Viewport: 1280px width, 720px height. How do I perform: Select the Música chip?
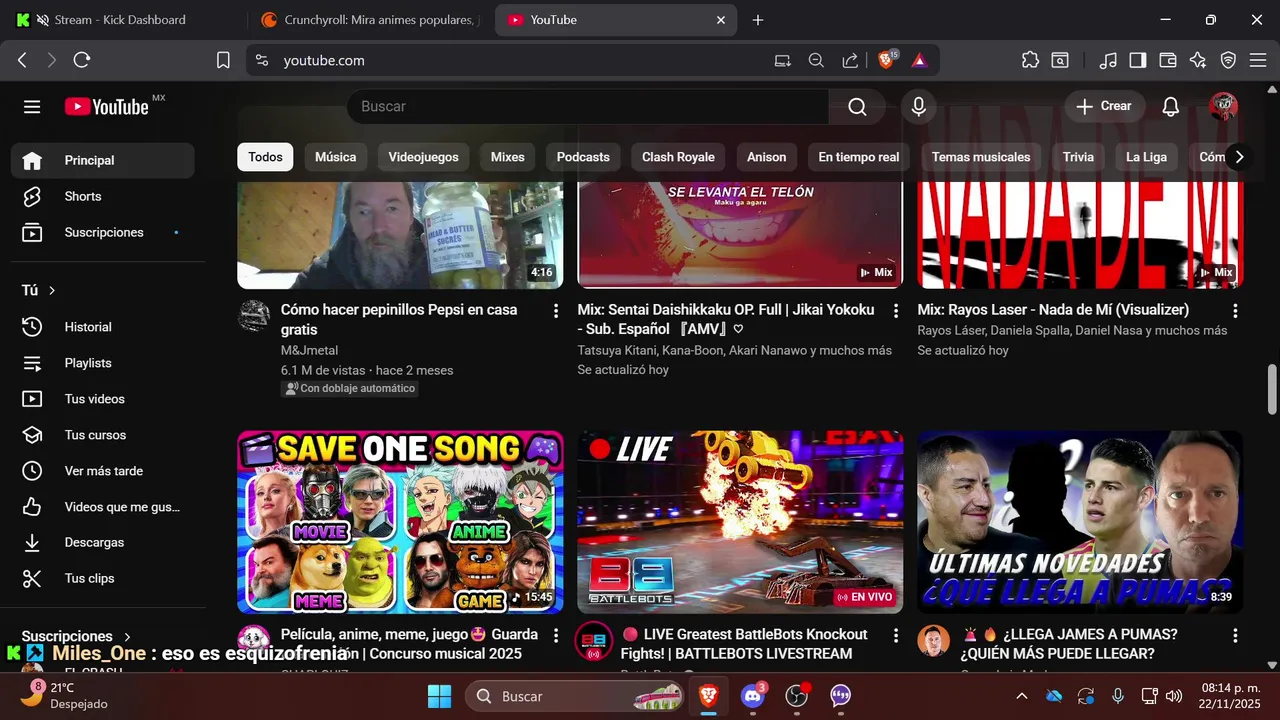335,157
